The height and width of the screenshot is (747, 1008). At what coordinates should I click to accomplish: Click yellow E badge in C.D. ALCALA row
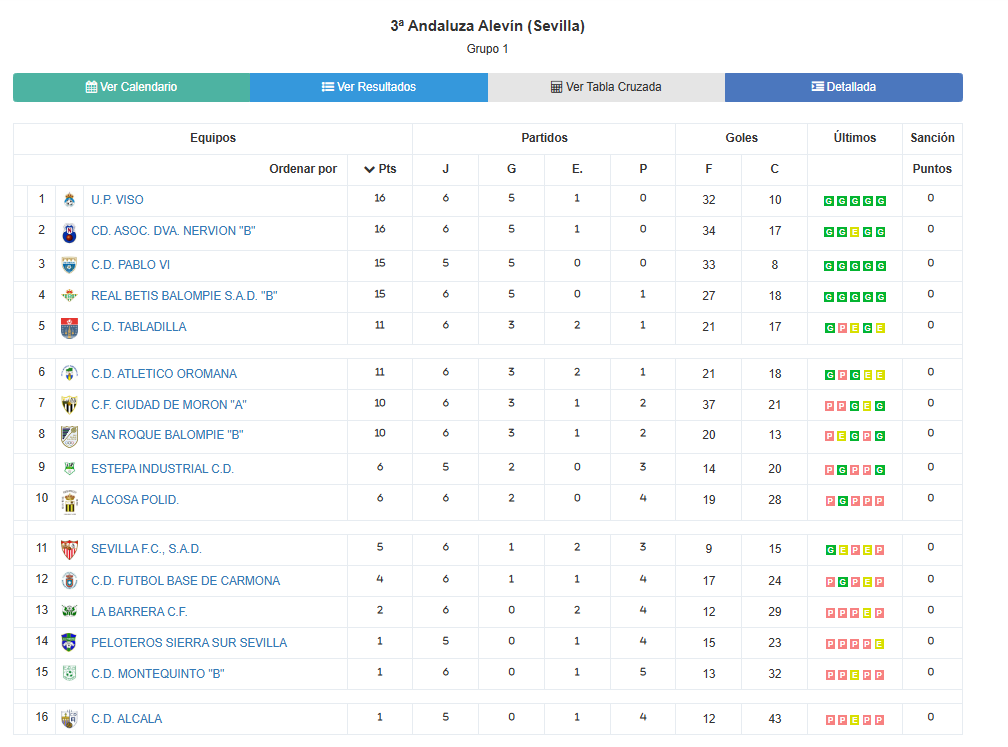coord(854,720)
